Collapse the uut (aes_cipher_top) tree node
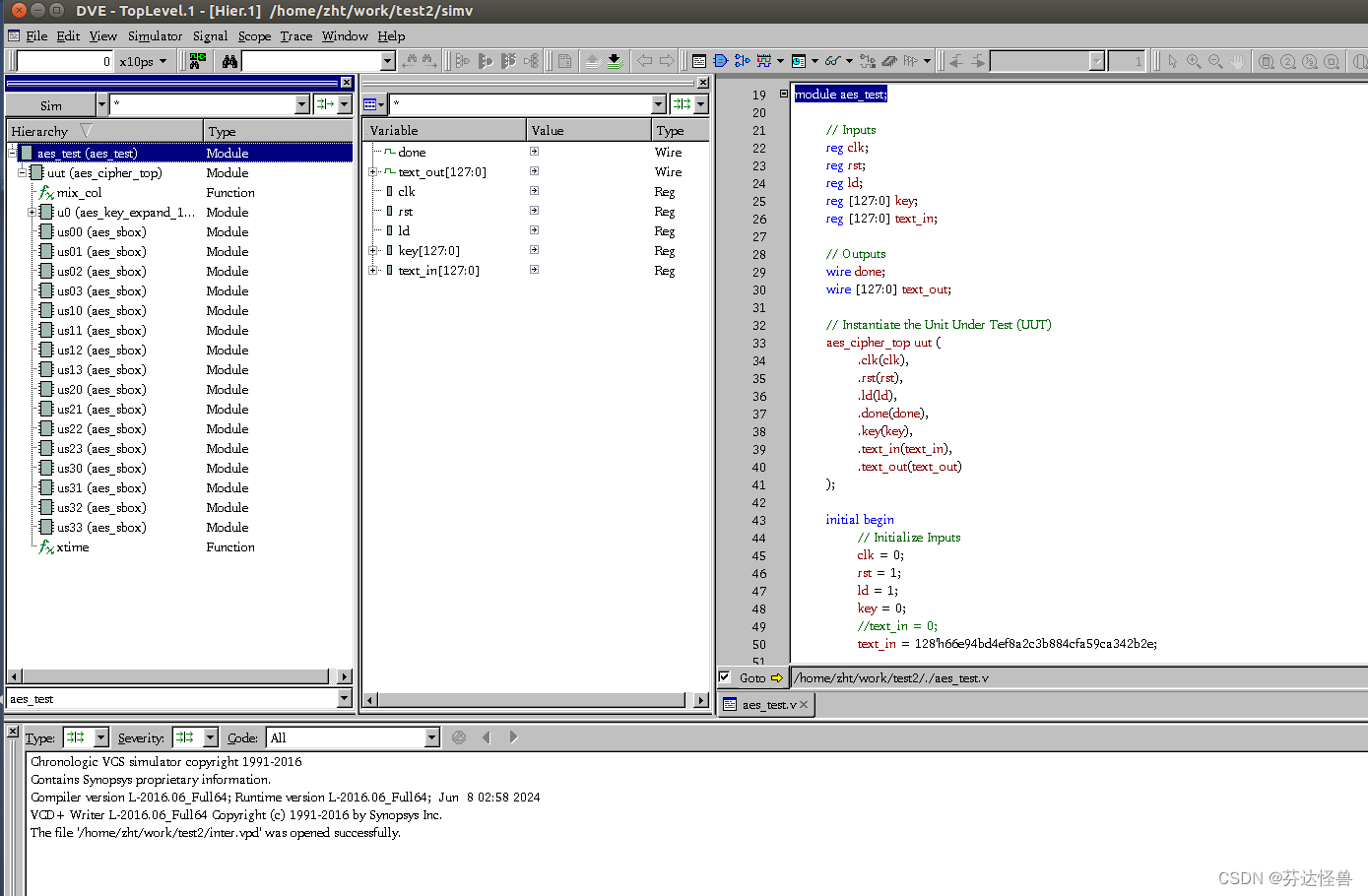1368x896 pixels. (x=22, y=172)
